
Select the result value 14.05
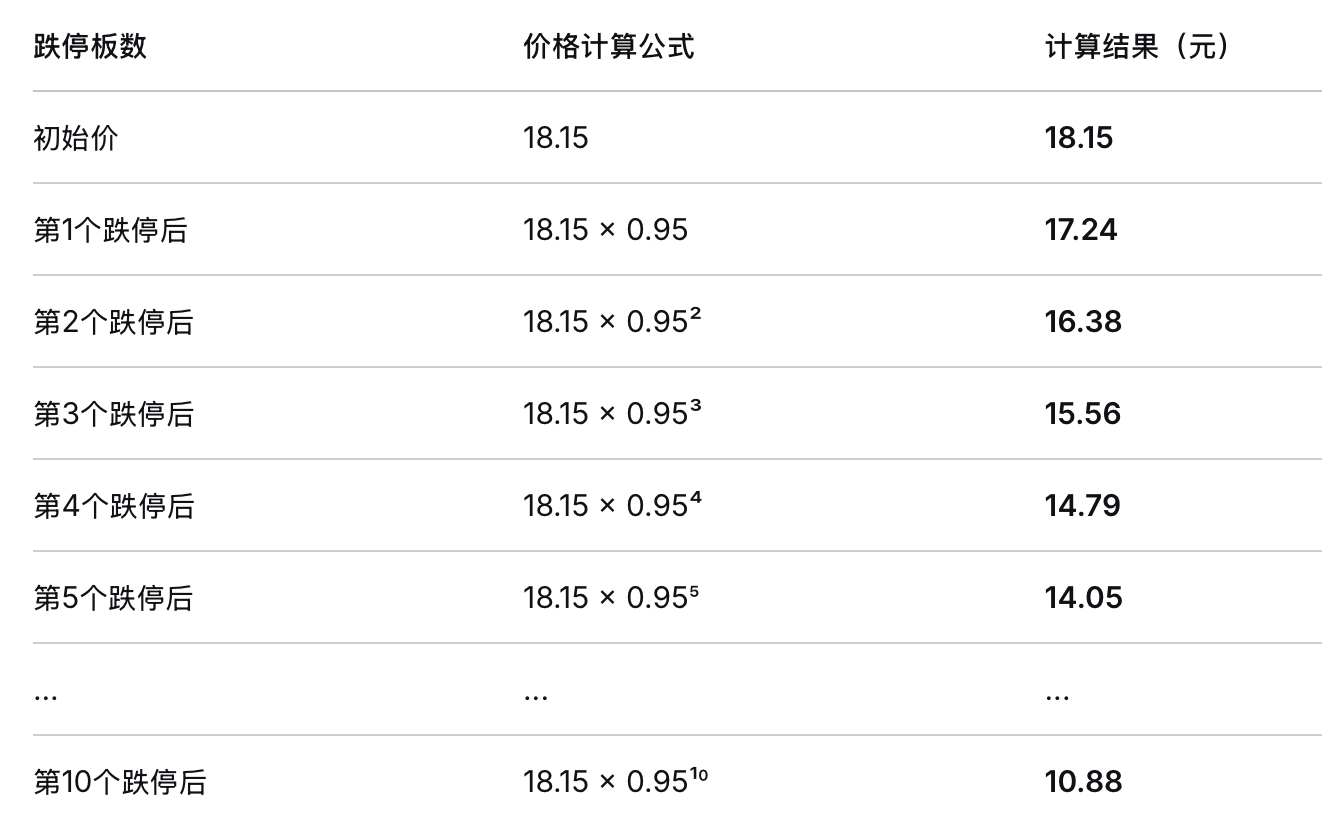pos(1083,598)
